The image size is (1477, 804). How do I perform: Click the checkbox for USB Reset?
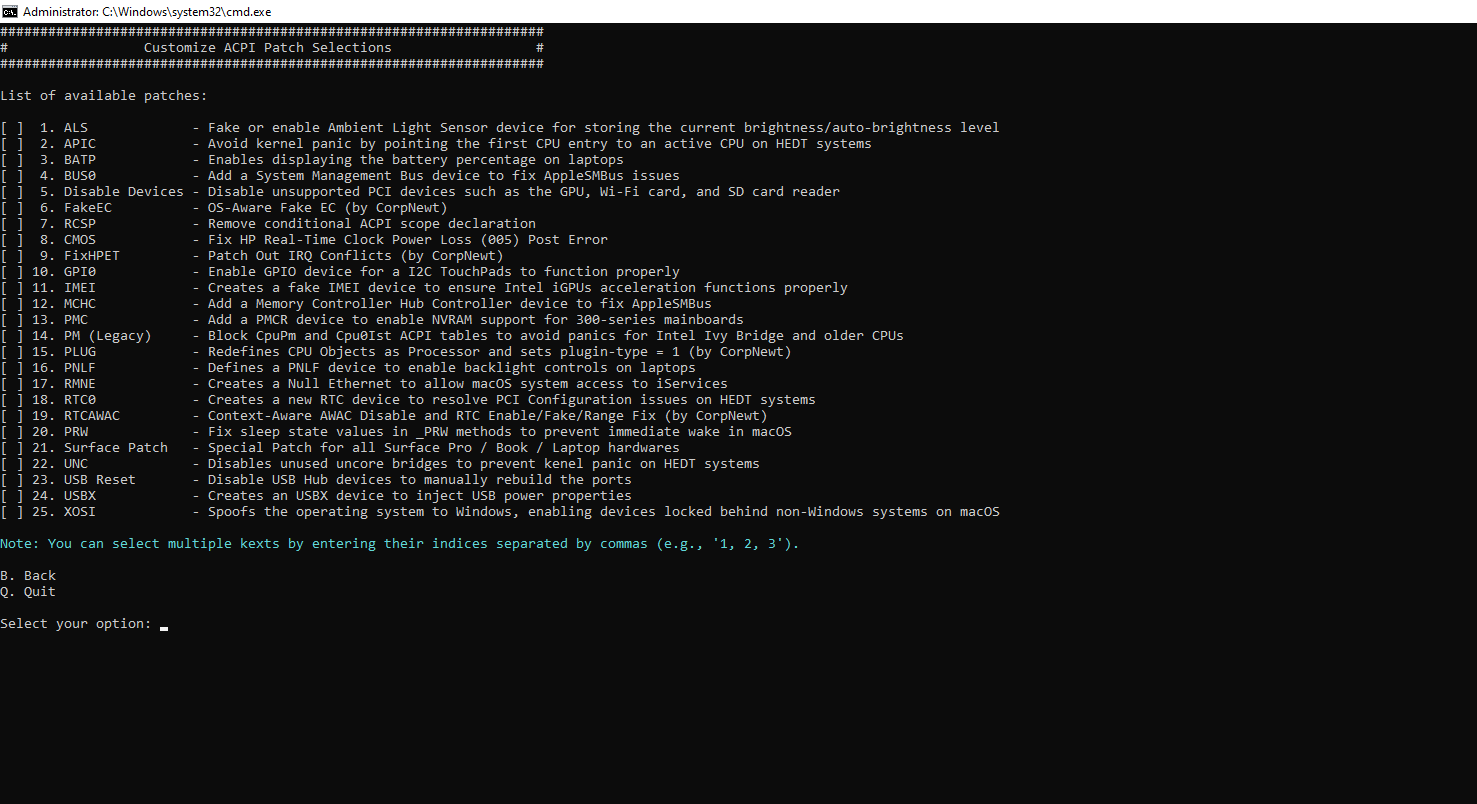pyautogui.click(x=12, y=480)
